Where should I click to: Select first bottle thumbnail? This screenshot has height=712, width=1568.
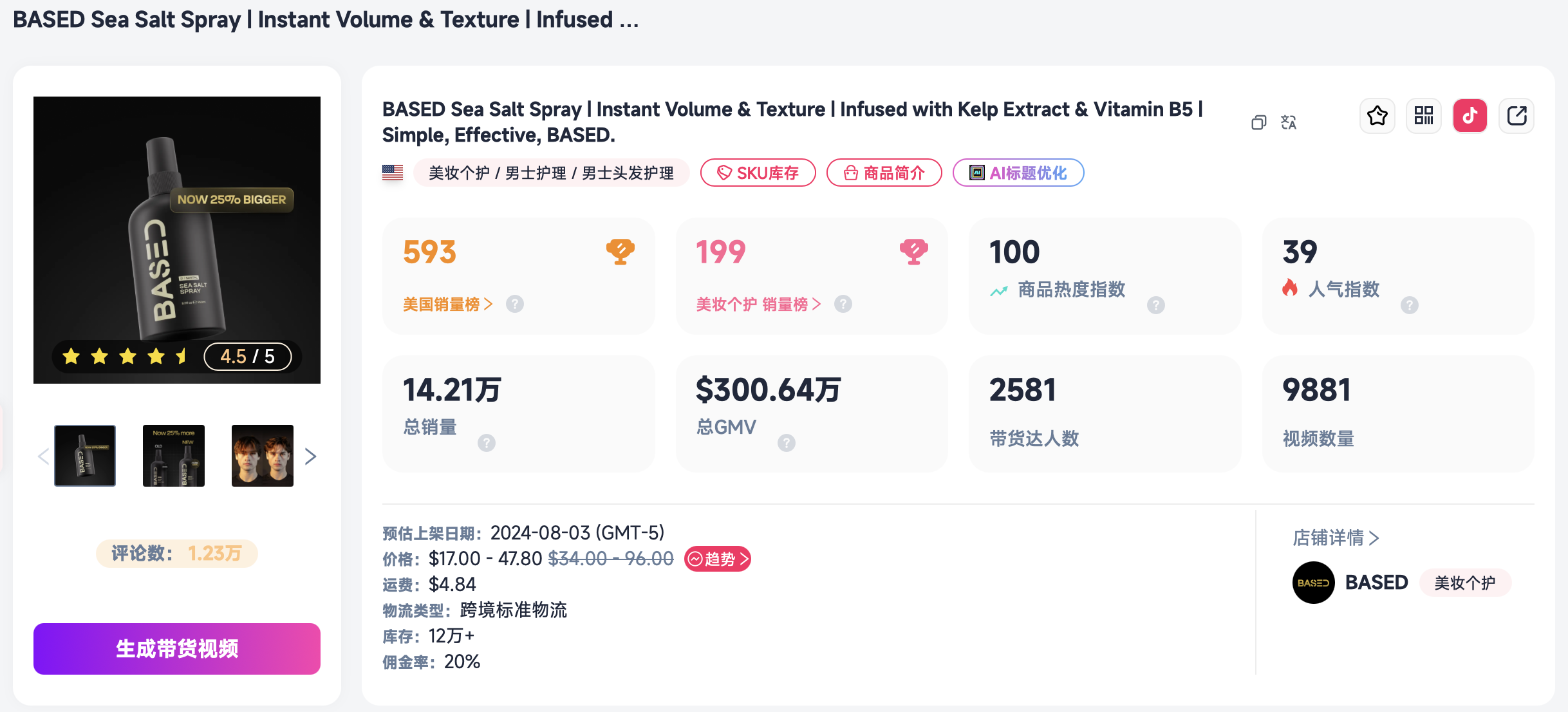pyautogui.click(x=85, y=456)
